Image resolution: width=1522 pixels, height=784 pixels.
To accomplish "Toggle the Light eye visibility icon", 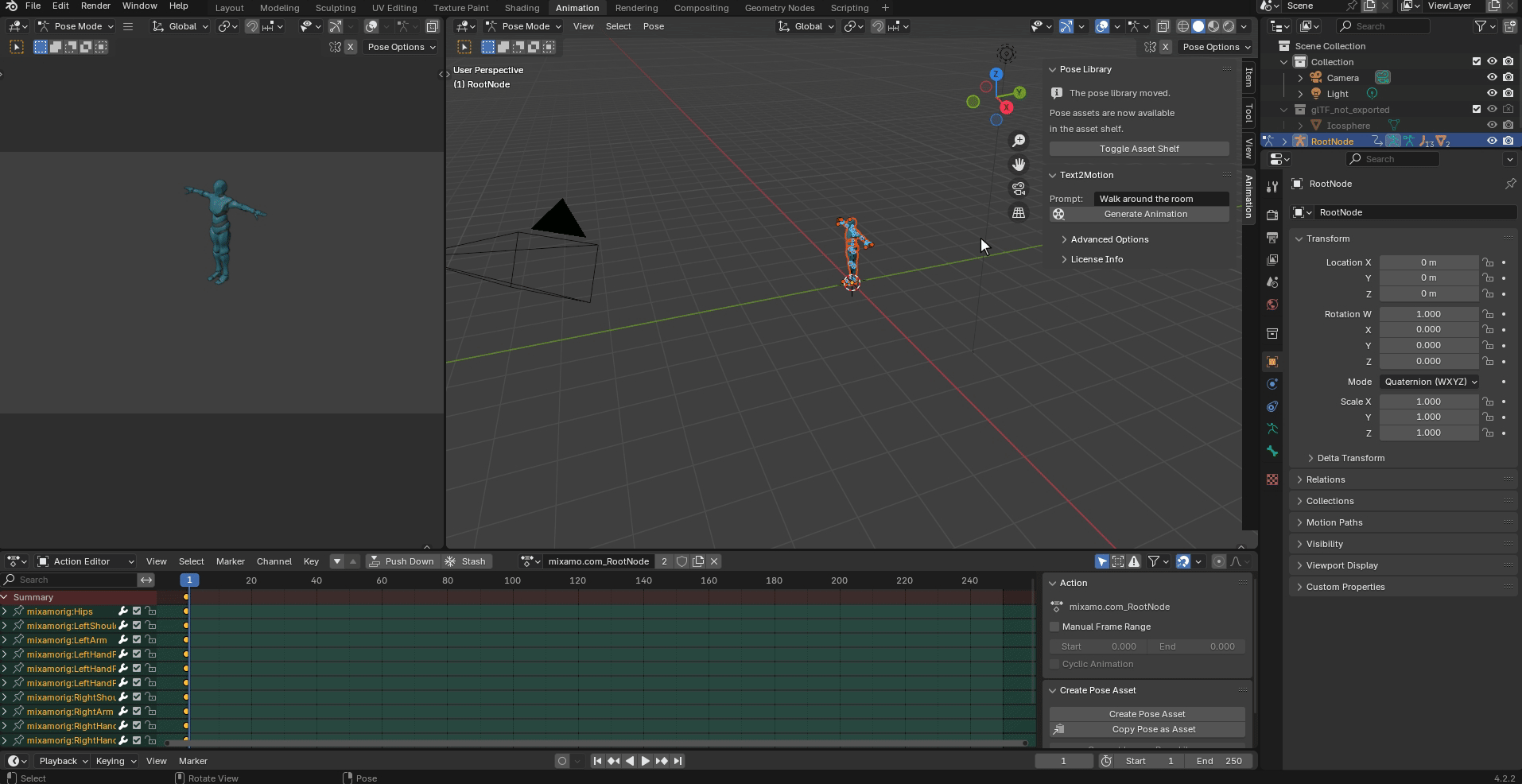I will (1492, 94).
